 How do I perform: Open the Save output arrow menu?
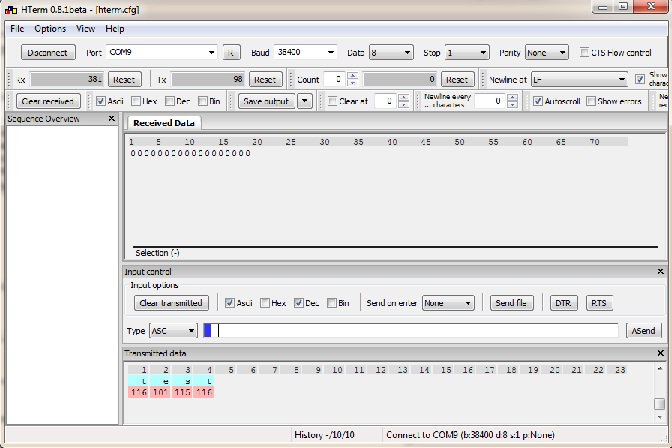tap(305, 101)
